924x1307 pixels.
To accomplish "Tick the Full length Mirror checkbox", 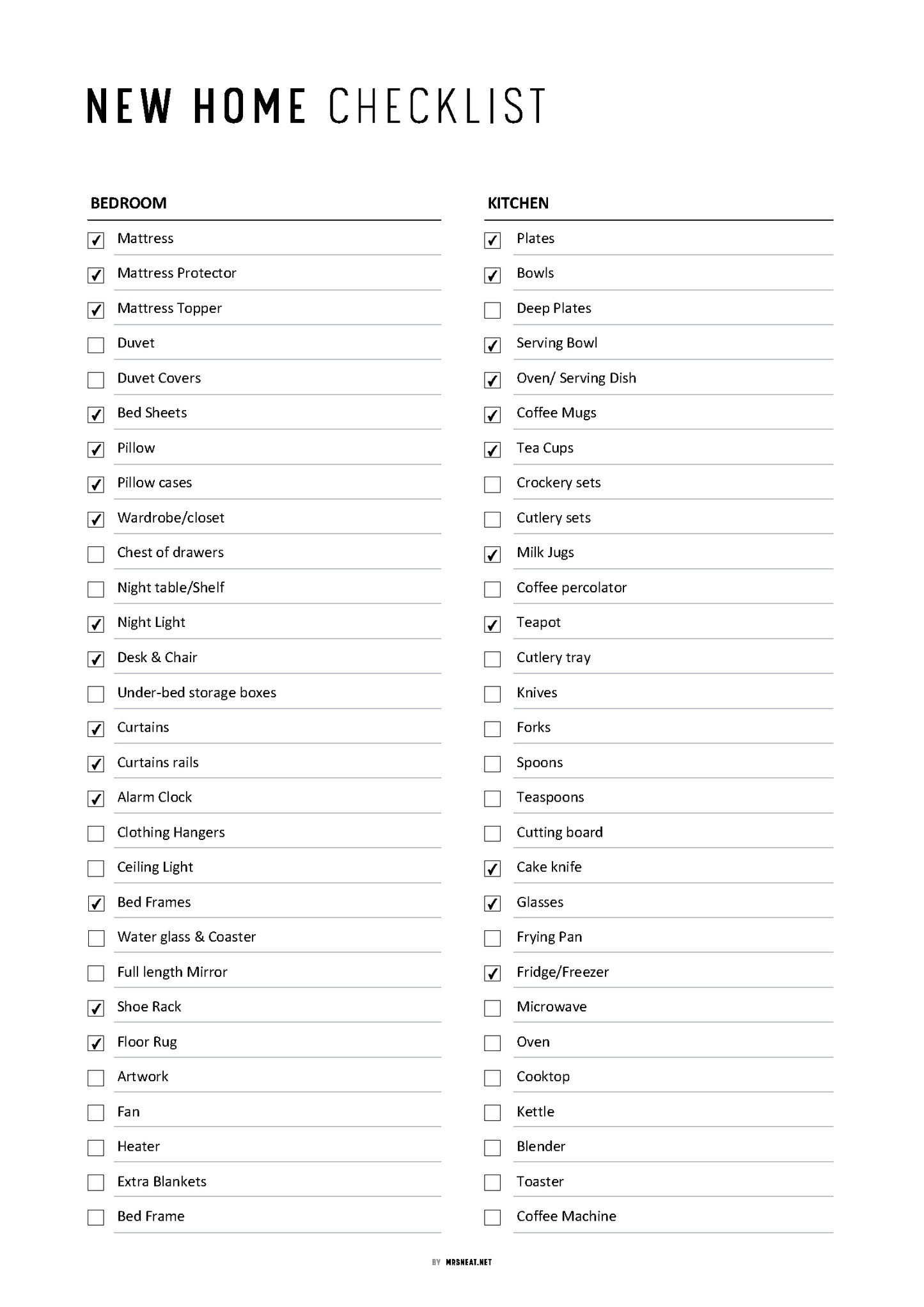I will coord(96,974).
